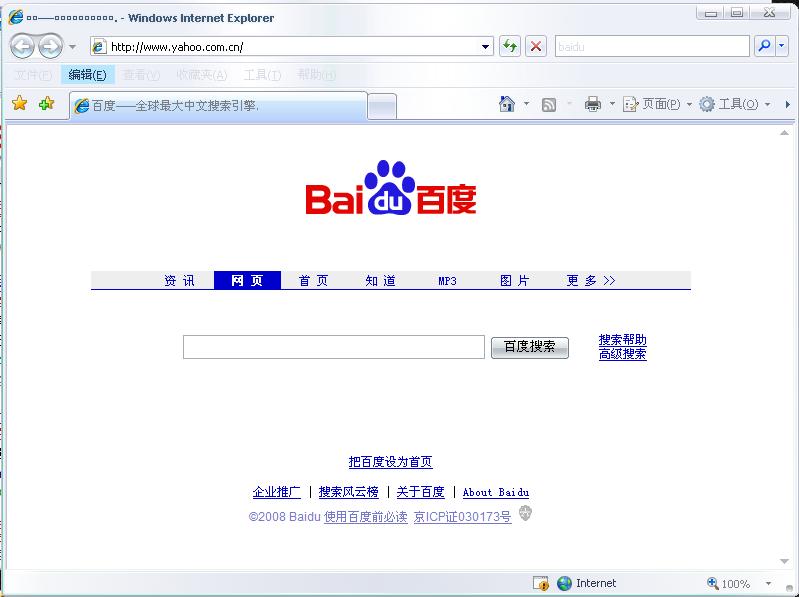799x597 pixels.
Task: Open the 关于百度 link
Action: coord(420,492)
